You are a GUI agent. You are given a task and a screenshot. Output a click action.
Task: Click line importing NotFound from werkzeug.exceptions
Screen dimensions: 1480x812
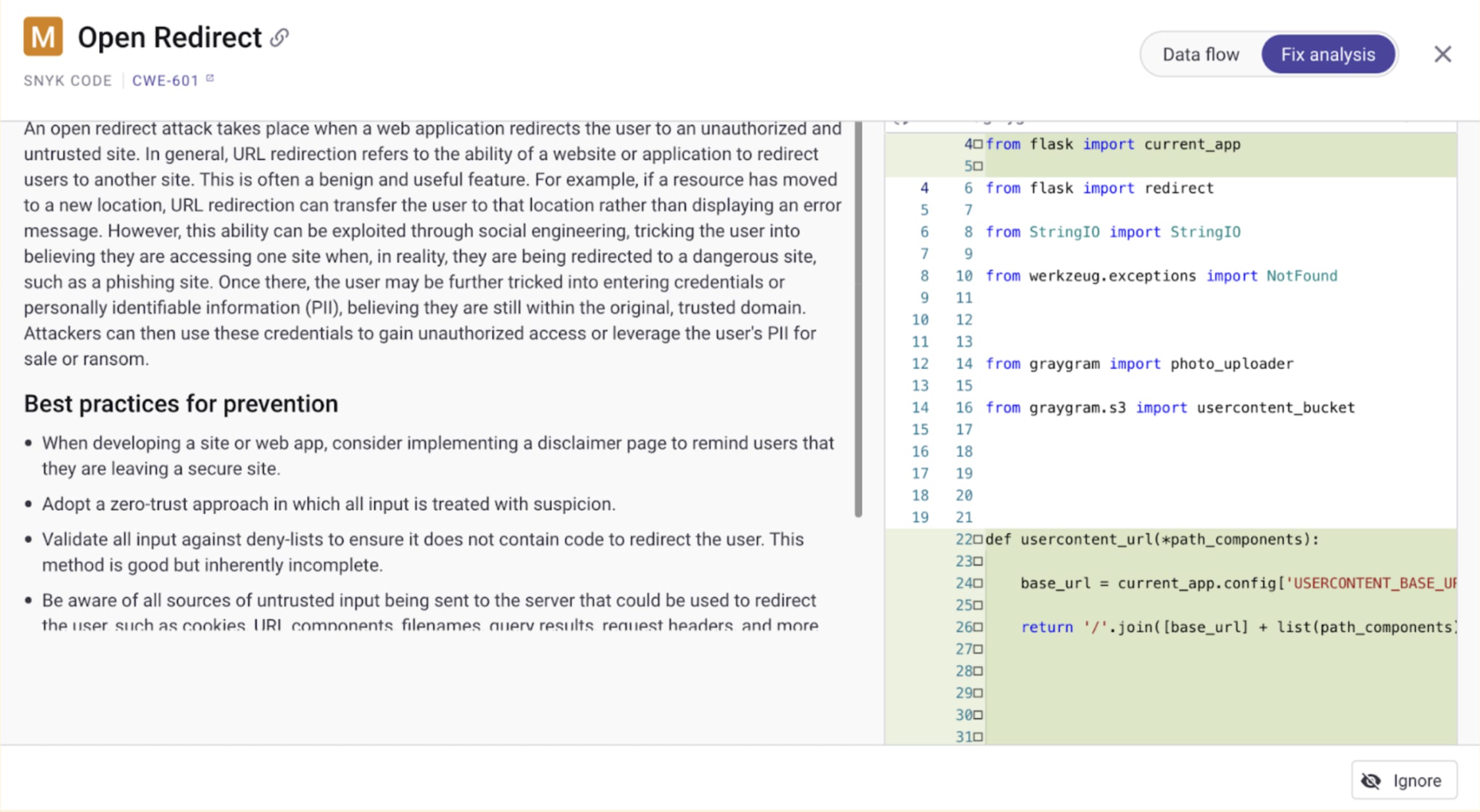1161,276
